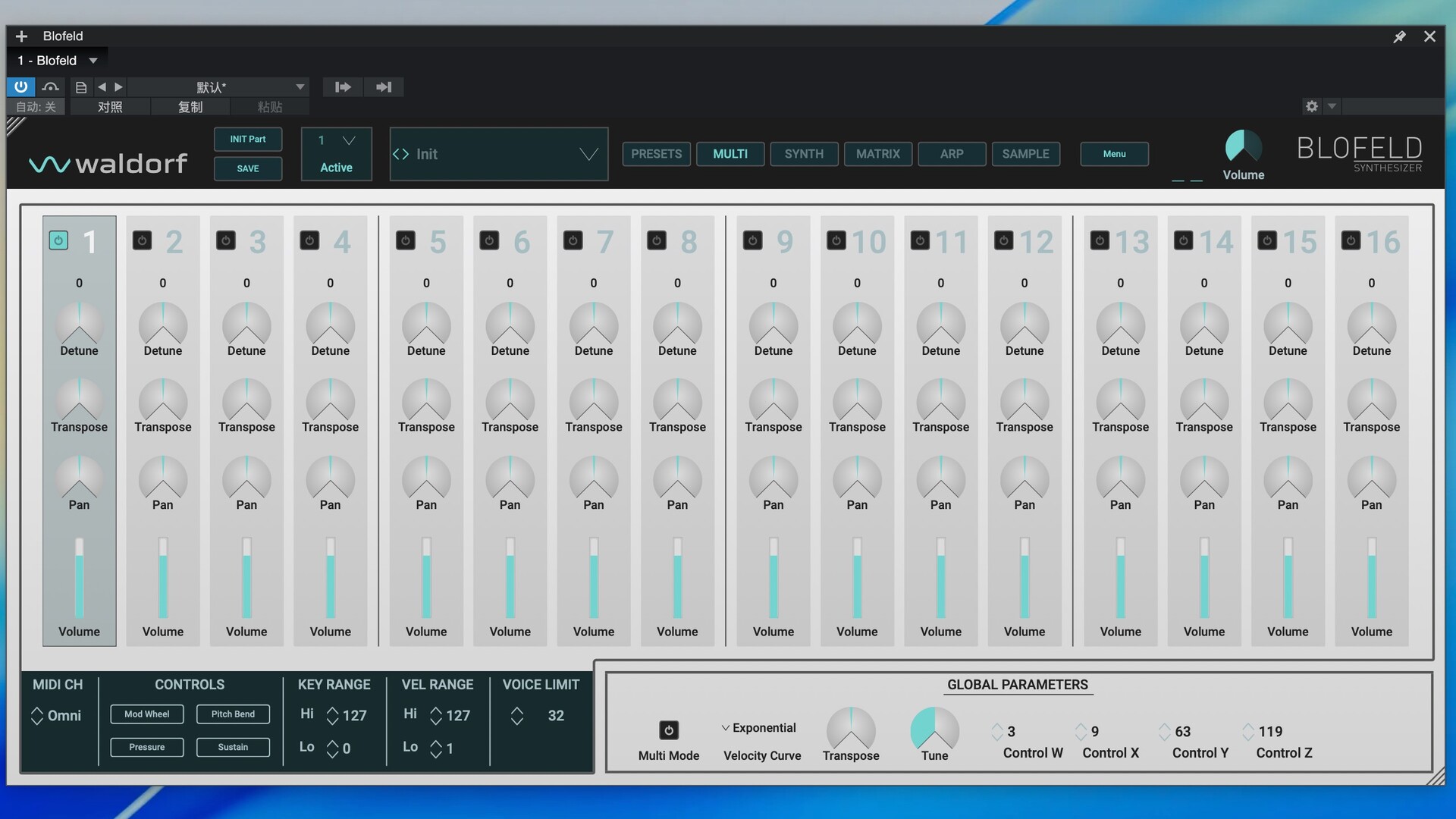Pin the Blofeld plugin window
Screen dimensions: 1456x819
1399,36
